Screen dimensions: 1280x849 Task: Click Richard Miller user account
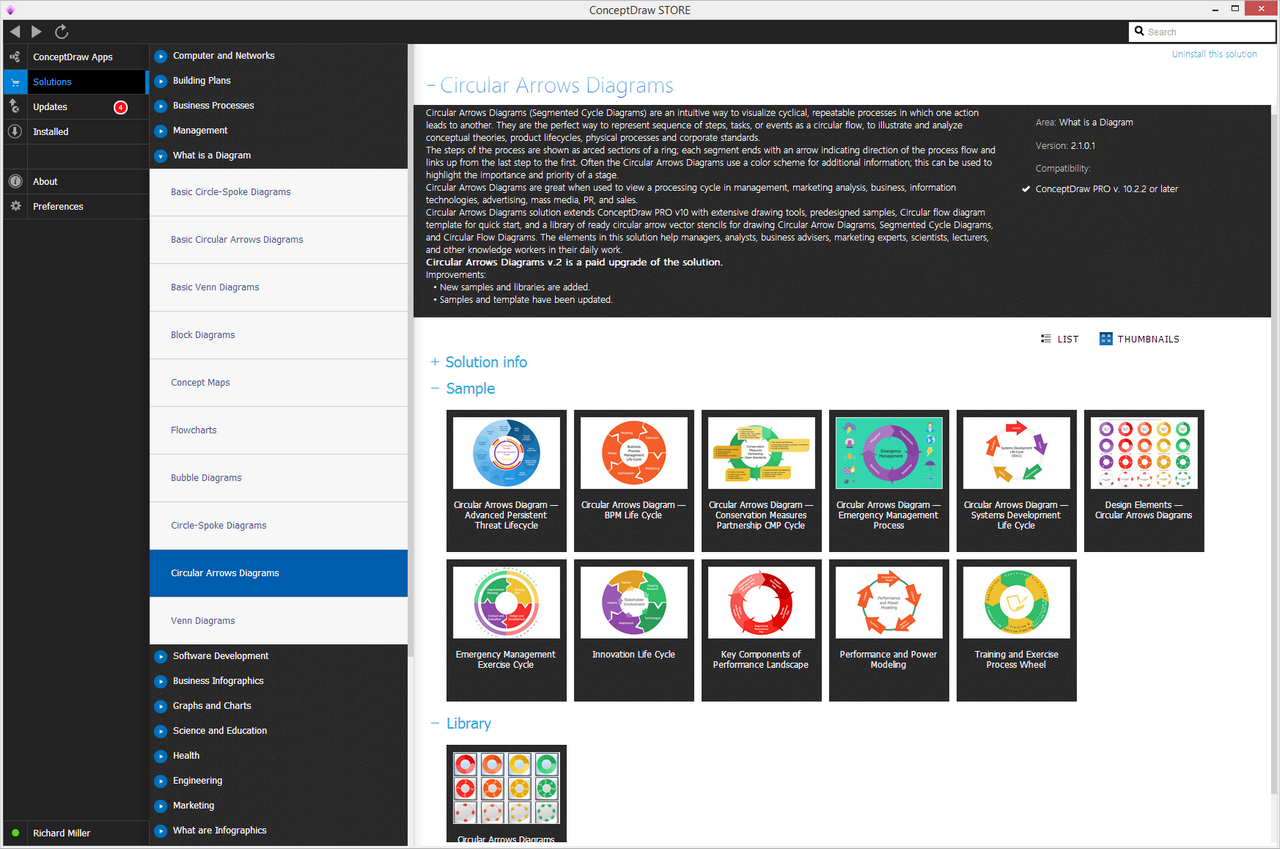[74, 833]
